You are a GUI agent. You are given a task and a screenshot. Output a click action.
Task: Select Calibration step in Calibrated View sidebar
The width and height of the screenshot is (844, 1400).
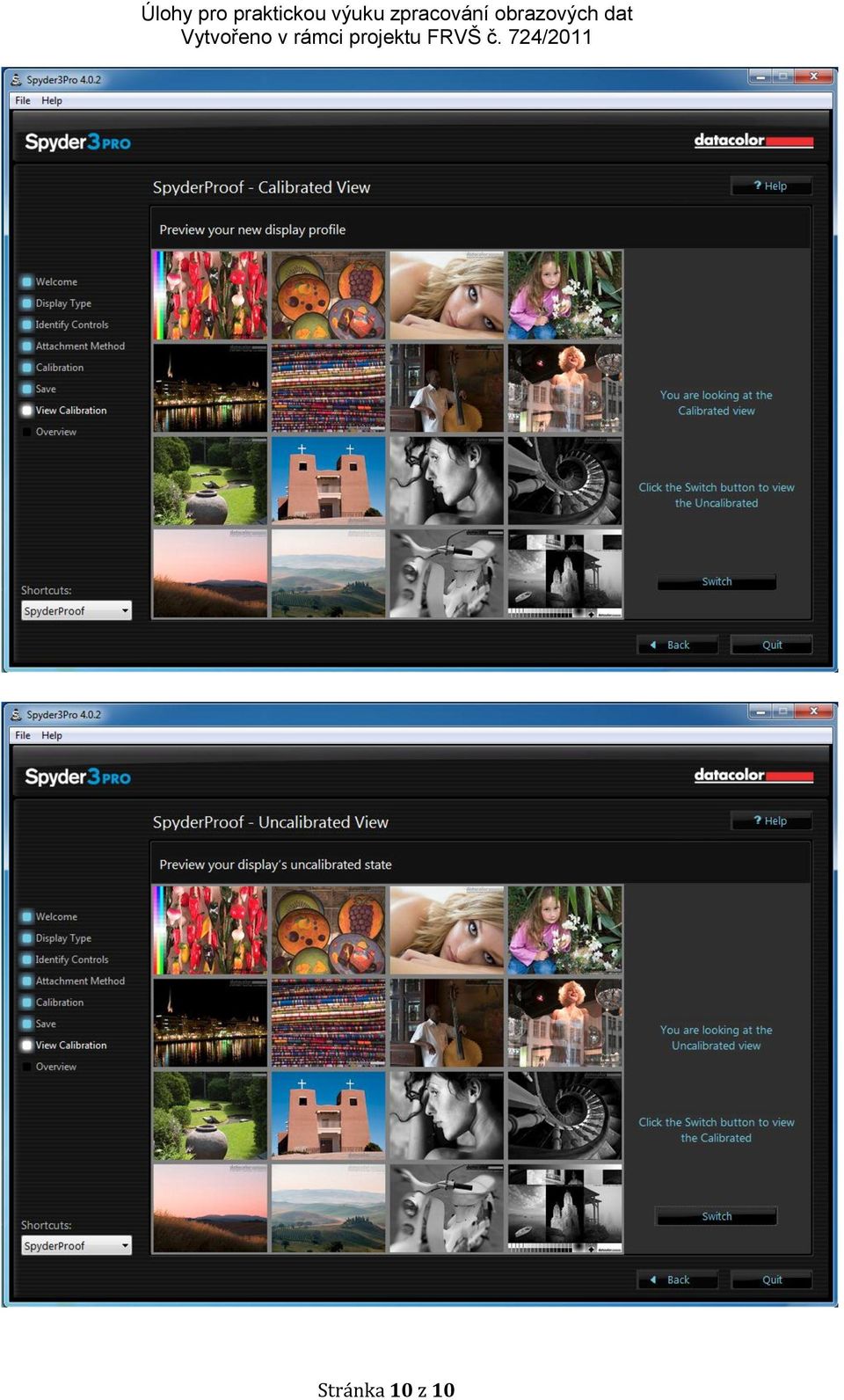(x=54, y=368)
